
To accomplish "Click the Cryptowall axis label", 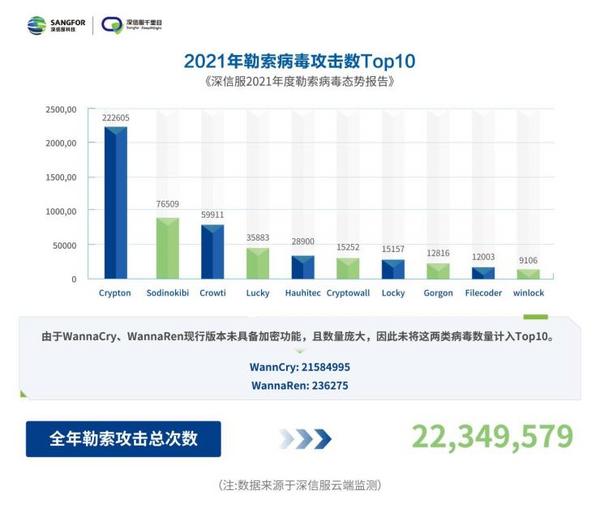I will [x=348, y=293].
